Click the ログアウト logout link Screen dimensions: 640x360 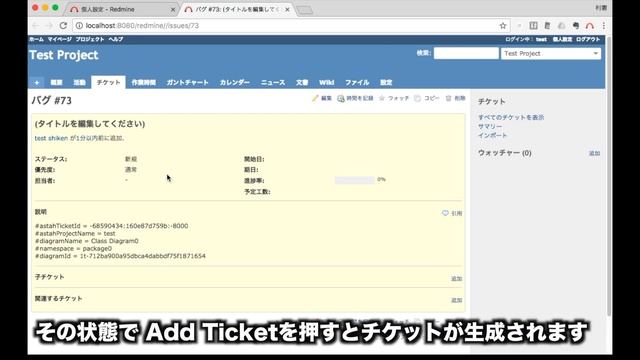point(588,39)
